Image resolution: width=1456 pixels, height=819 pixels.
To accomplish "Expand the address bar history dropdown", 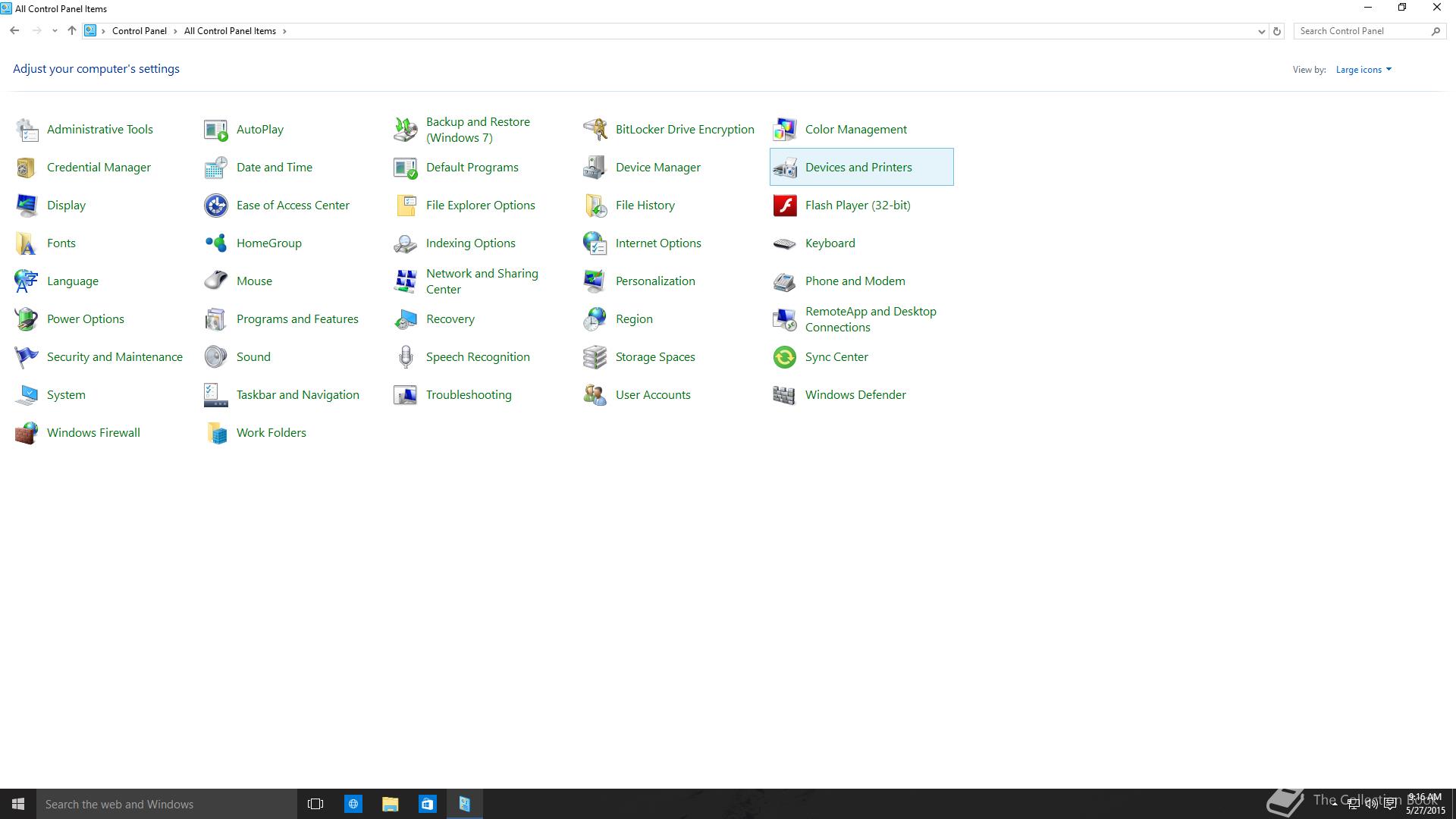I will coord(1261,31).
